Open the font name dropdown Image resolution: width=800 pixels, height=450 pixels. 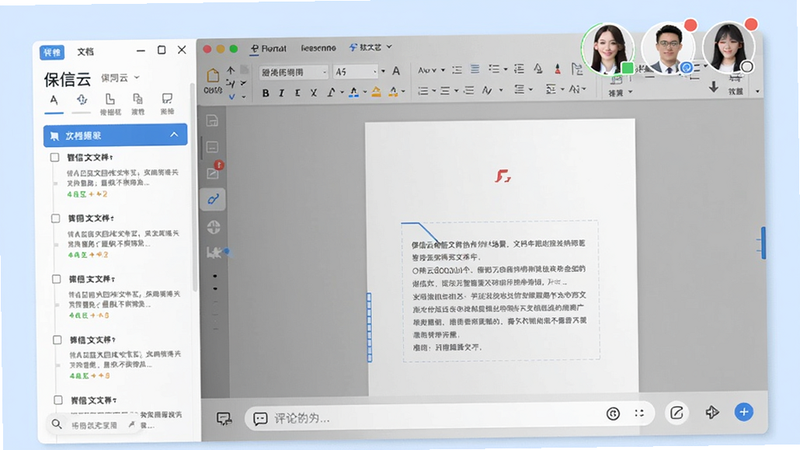(x=293, y=72)
